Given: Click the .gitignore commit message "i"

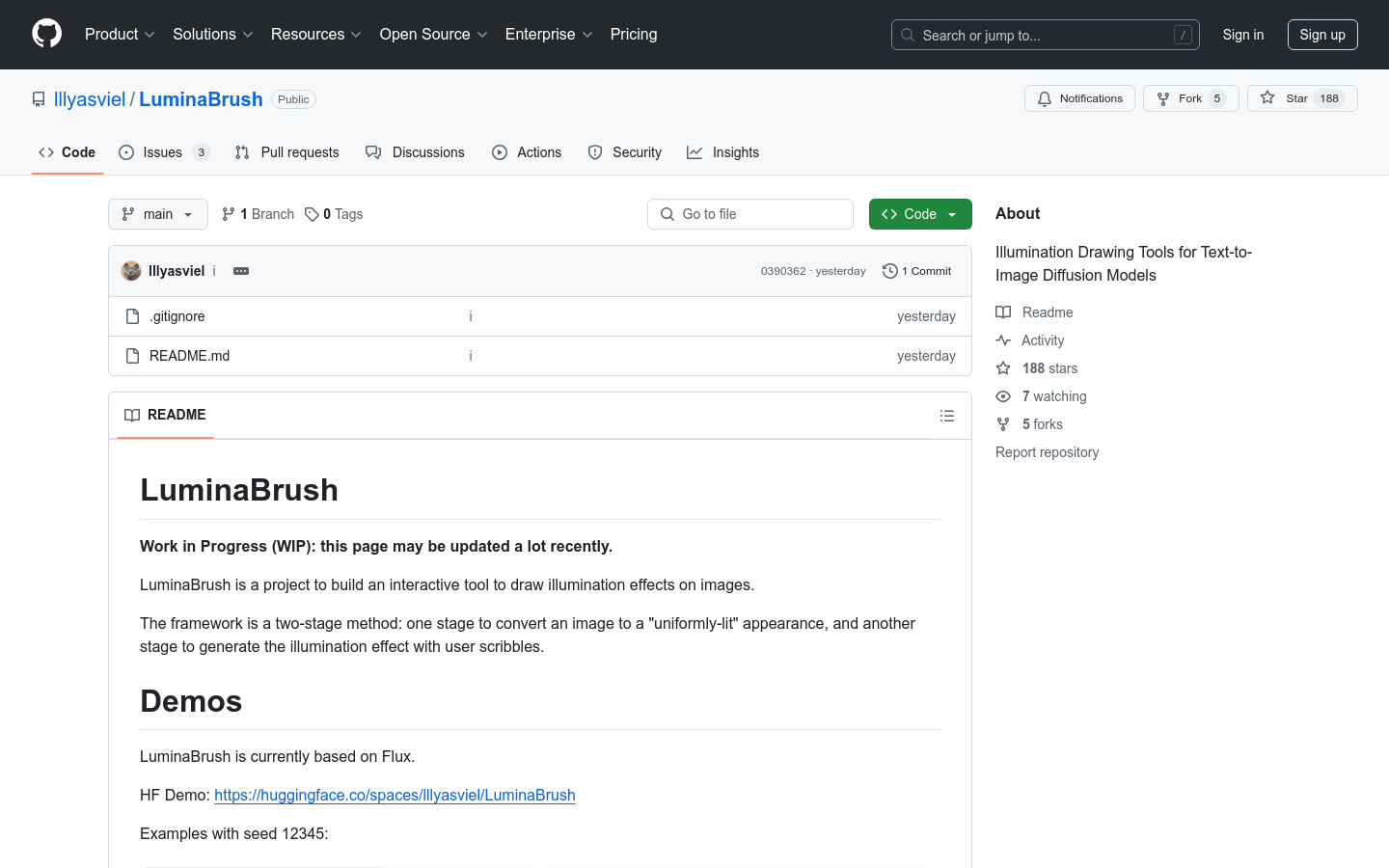Looking at the screenshot, I should [x=471, y=316].
